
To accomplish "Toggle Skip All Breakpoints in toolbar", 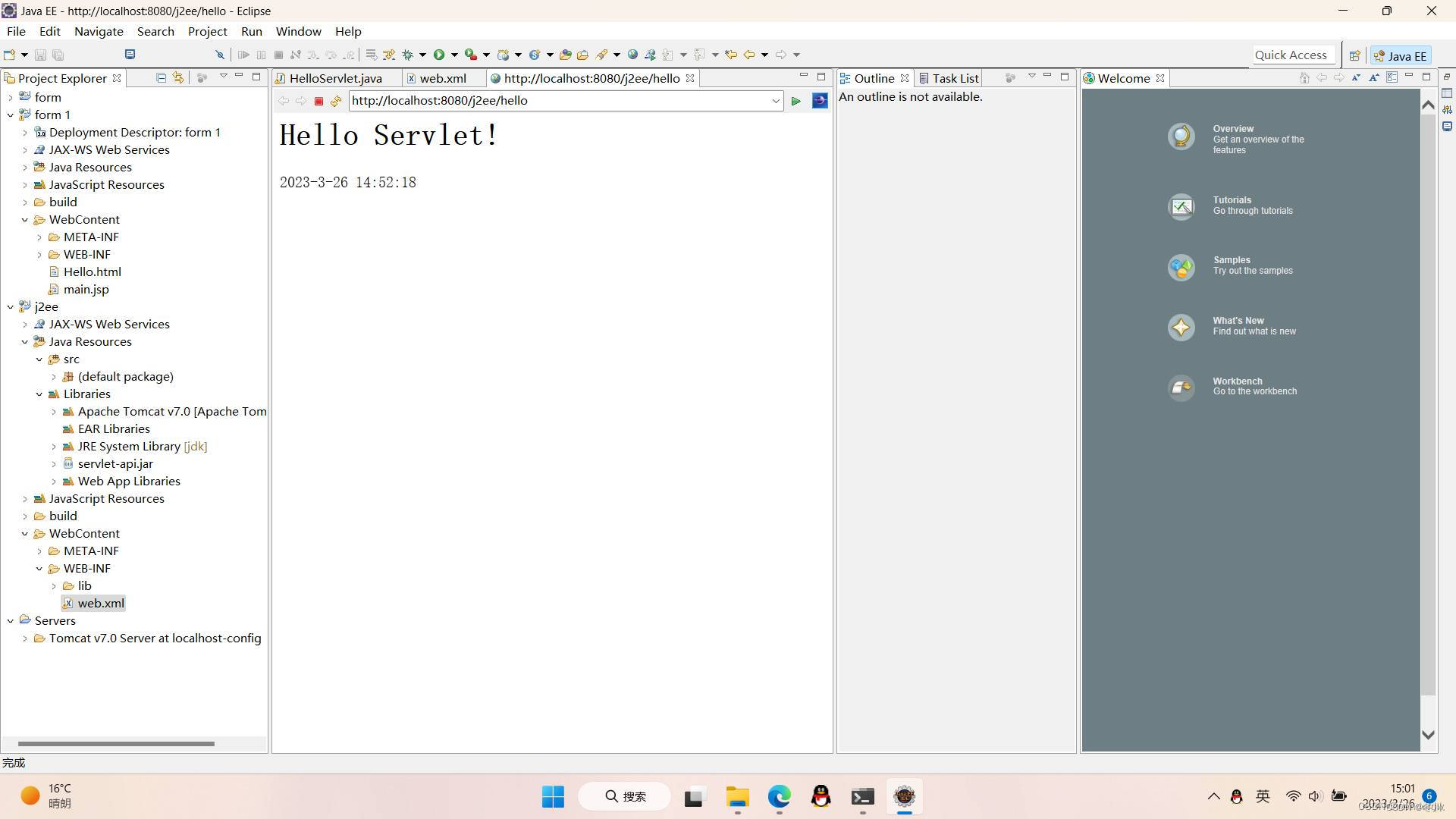I will click(220, 55).
